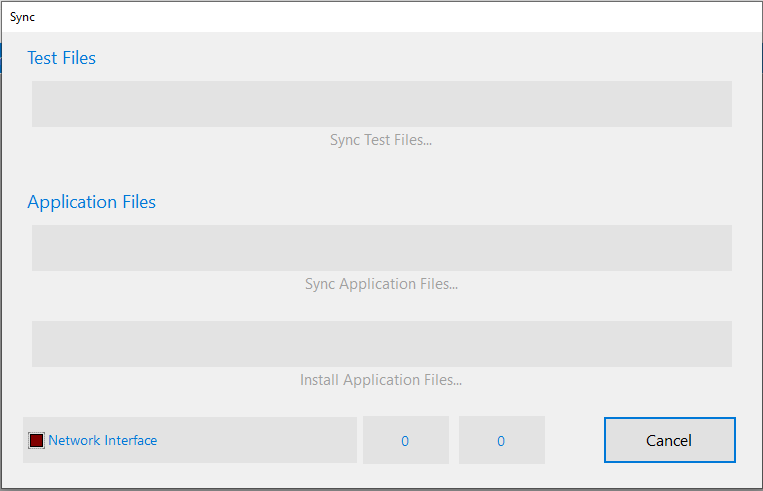Select the Sync Test Files... label
763x491 pixels.
tap(381, 140)
